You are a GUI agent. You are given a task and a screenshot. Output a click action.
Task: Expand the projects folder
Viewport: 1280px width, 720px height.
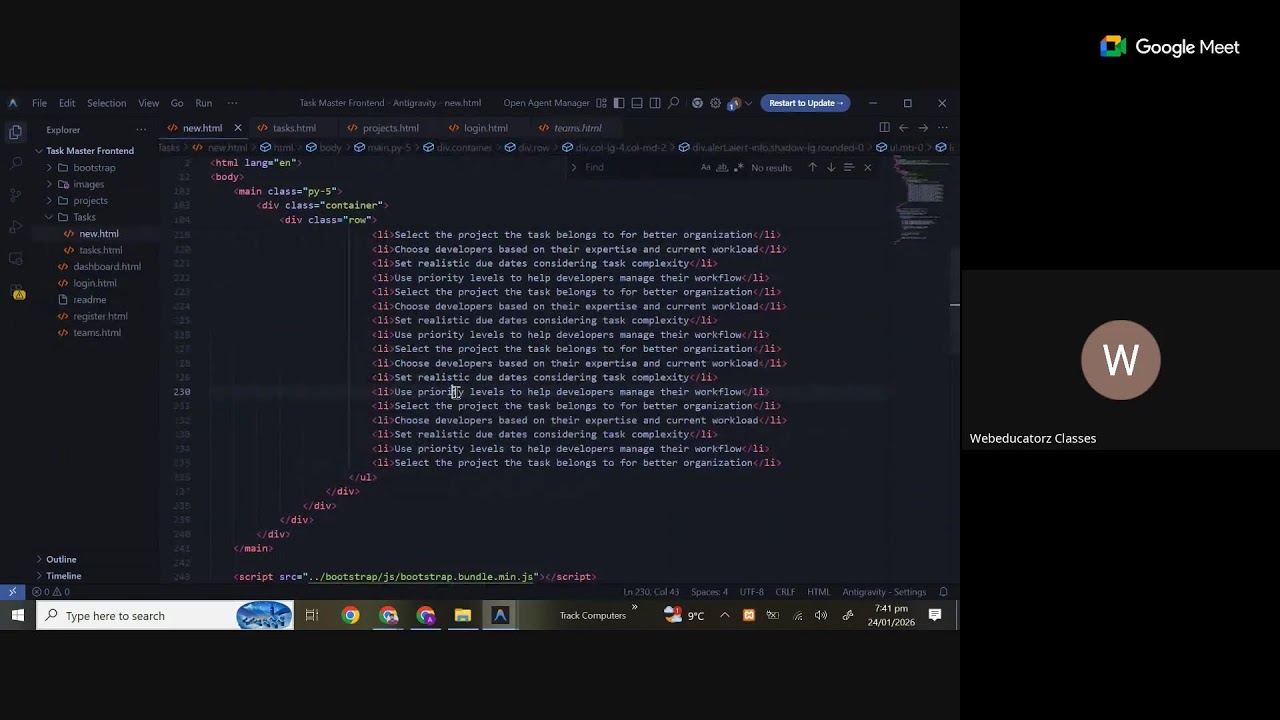coord(49,201)
